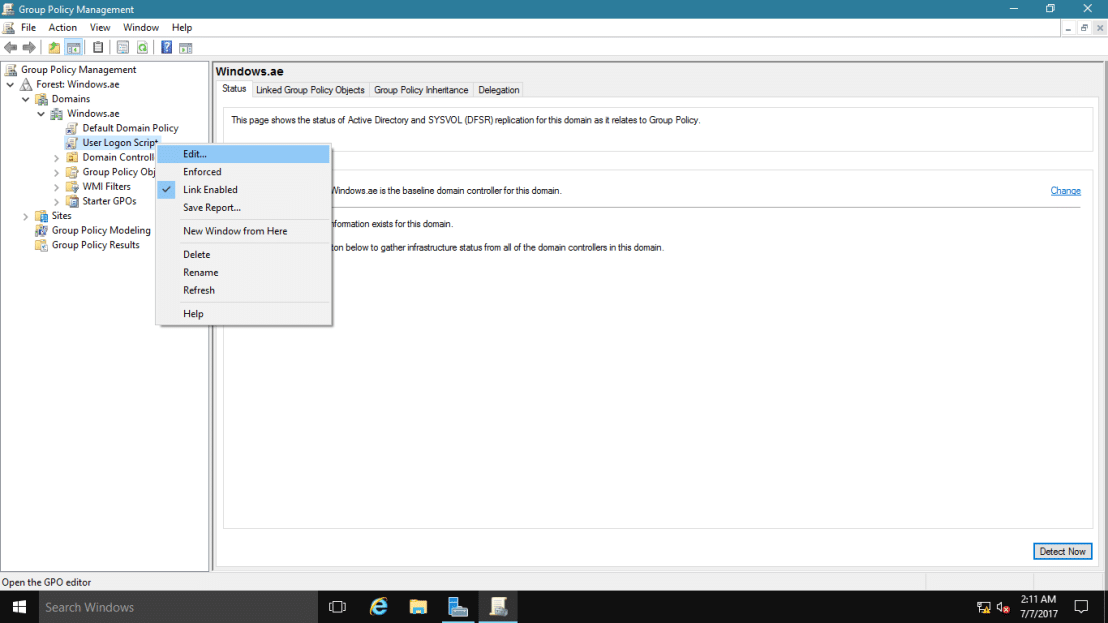This screenshot has height=623, width=1108.
Task: Choose Rename from the context menu
Action: pyautogui.click(x=243, y=273)
